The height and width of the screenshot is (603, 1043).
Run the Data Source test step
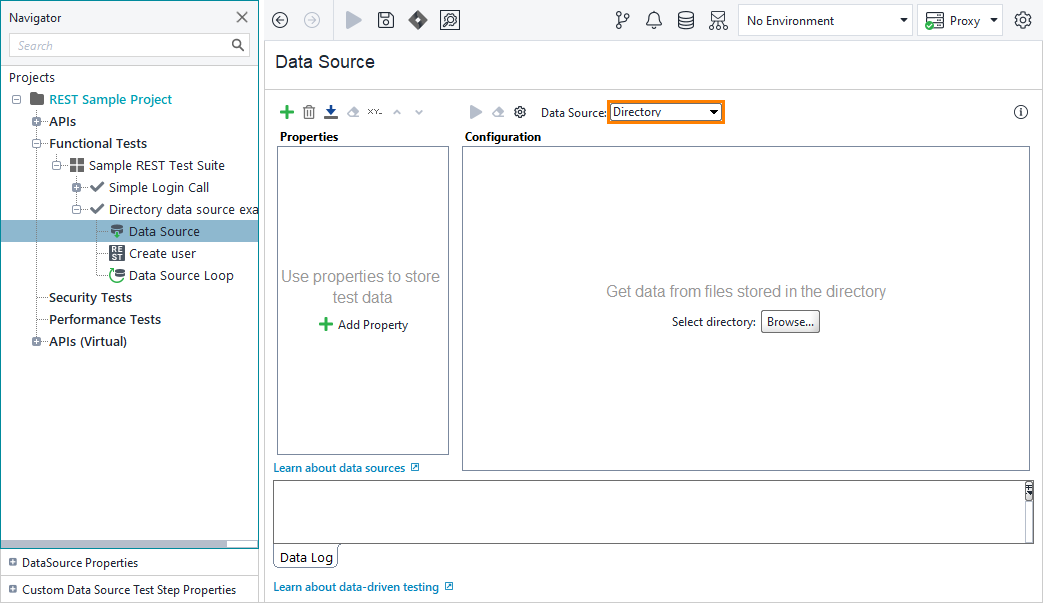tap(475, 111)
